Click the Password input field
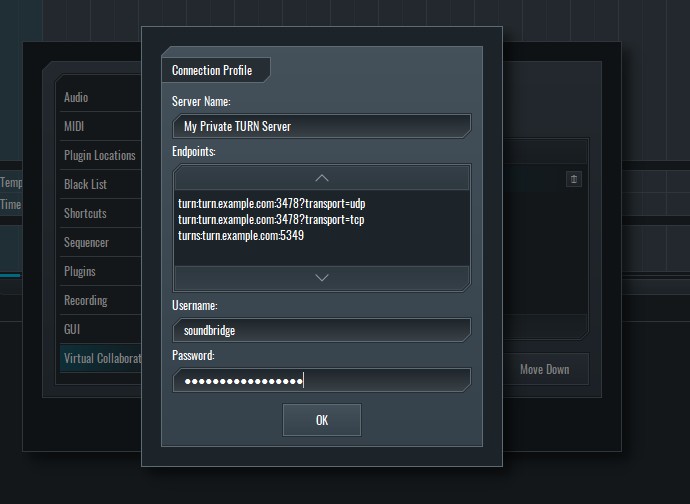Viewport: 690px width, 504px height. [322, 380]
